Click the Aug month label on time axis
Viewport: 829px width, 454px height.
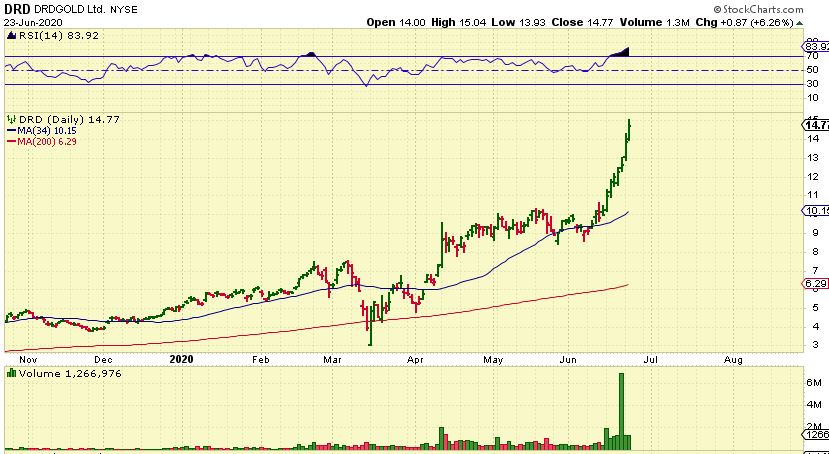click(x=732, y=359)
